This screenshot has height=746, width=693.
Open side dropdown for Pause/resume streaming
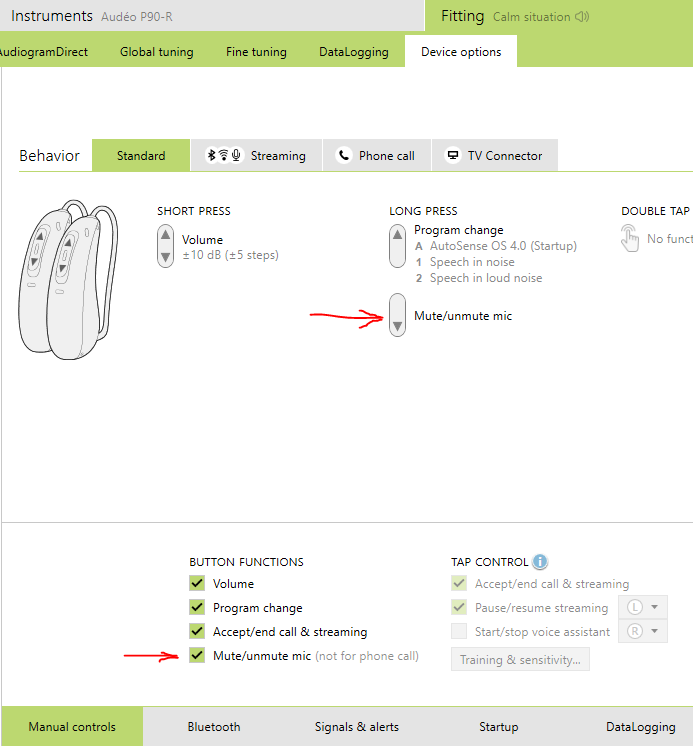pos(643,607)
